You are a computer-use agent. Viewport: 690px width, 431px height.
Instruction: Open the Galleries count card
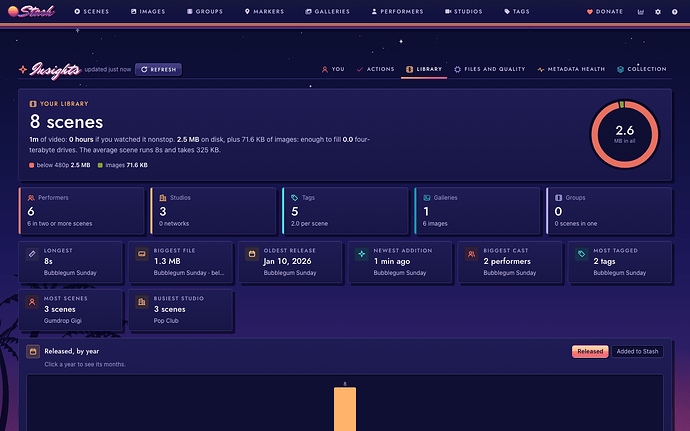coord(477,210)
